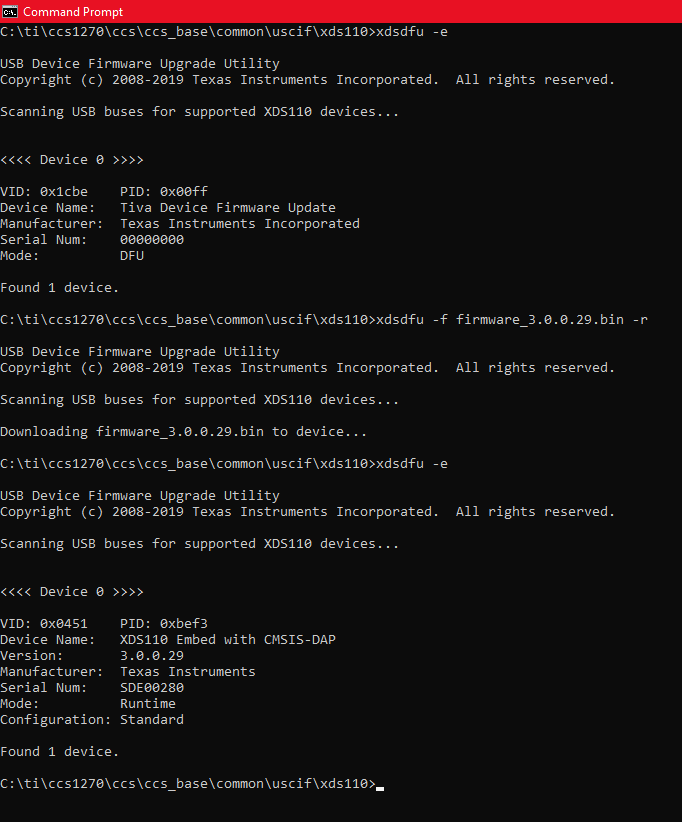The image size is (682, 822).
Task: Click the serial number 00000000
Action: click(x=152, y=240)
